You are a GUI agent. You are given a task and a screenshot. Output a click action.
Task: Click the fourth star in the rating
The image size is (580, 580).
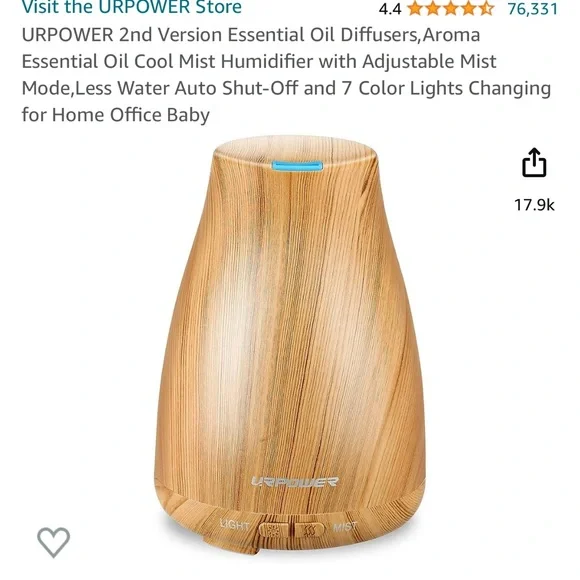(x=468, y=8)
